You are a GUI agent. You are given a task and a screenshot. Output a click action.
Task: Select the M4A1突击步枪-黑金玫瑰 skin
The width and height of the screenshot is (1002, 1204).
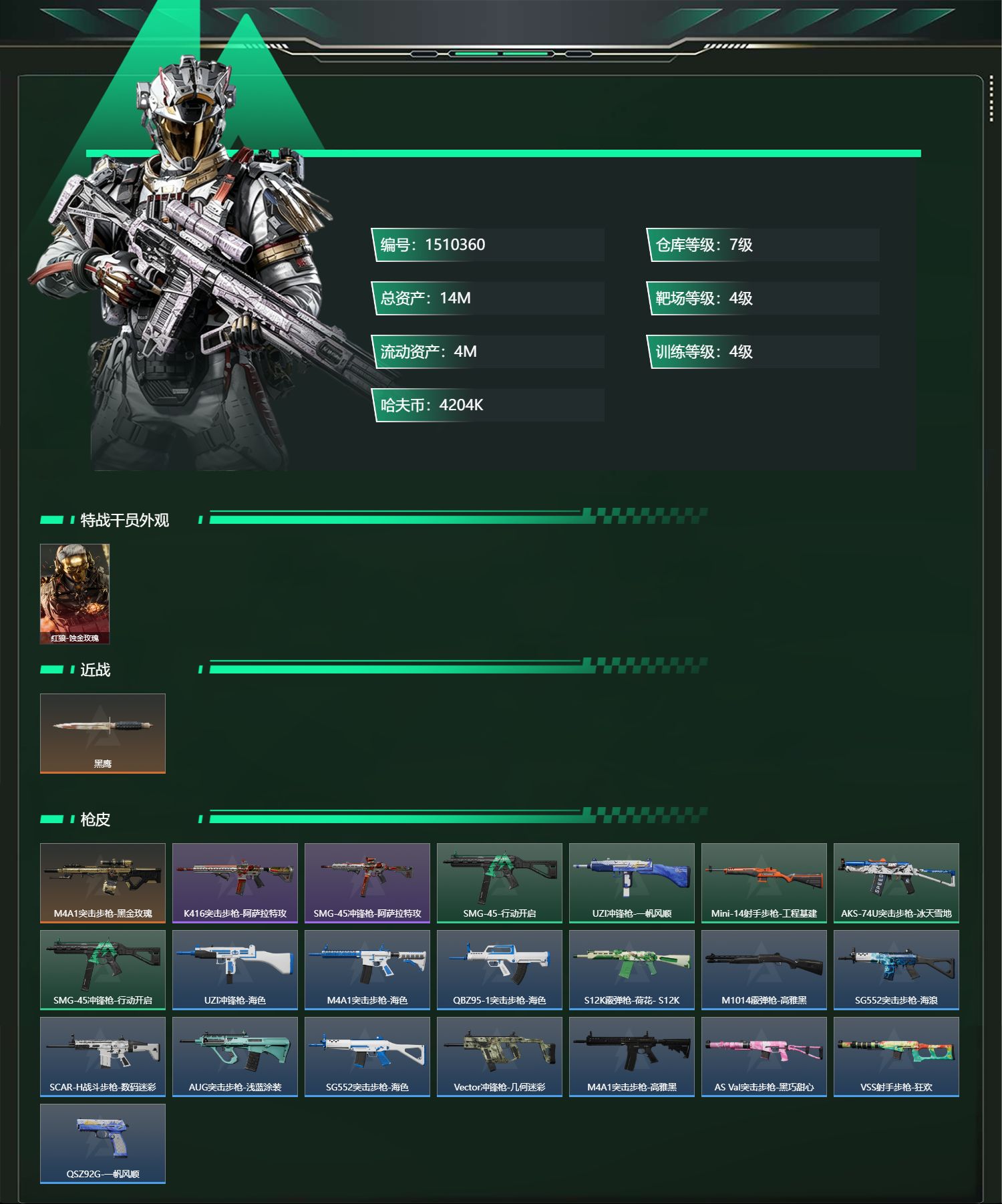[103, 883]
